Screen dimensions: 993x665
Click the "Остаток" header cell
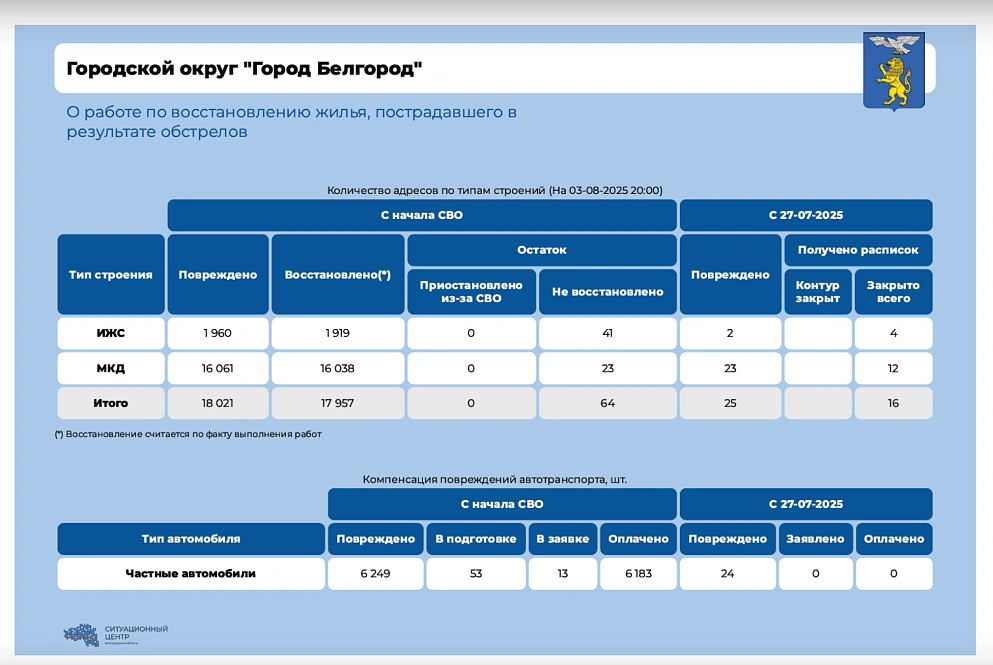pos(541,250)
